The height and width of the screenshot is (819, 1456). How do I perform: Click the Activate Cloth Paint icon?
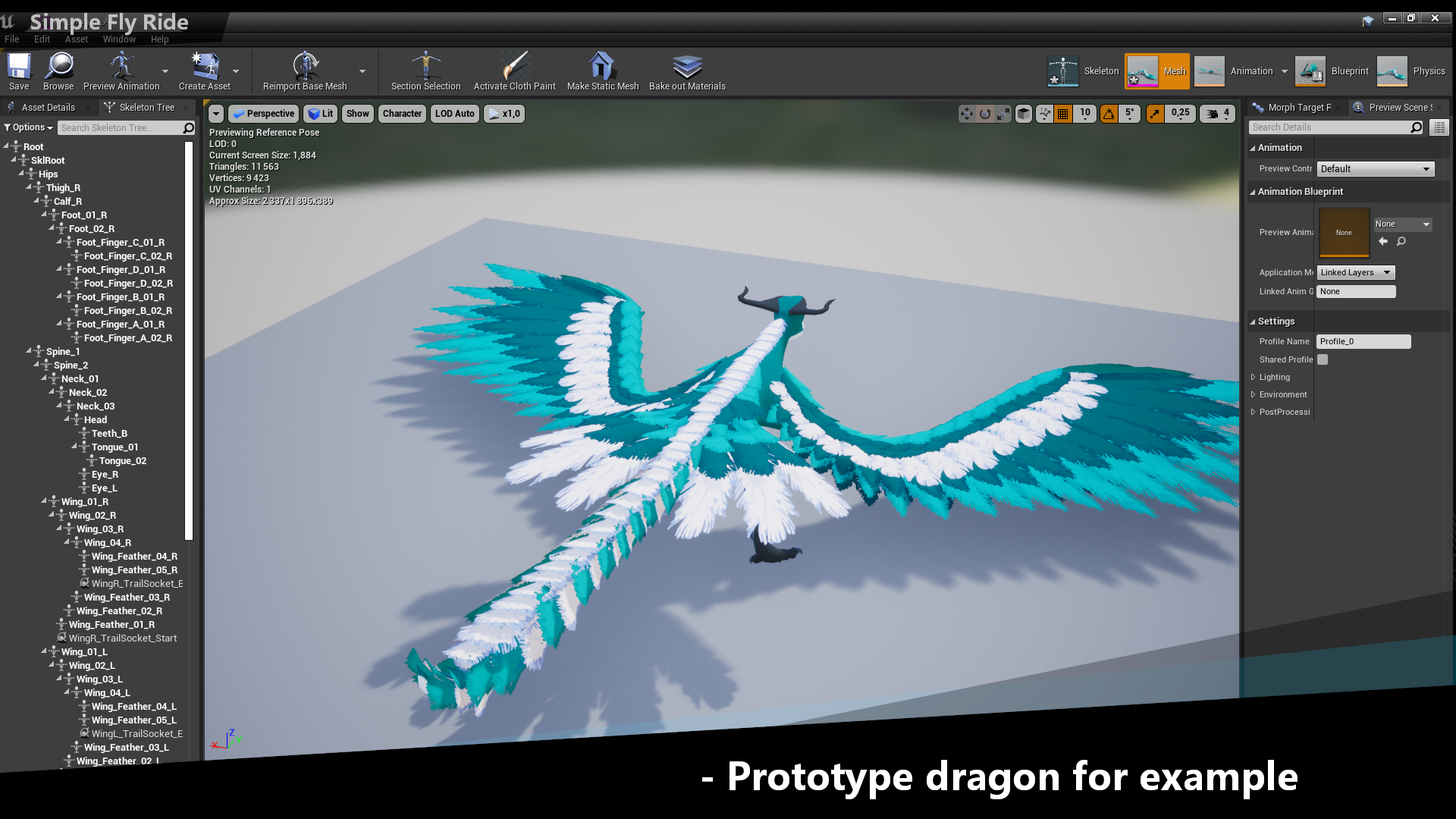(514, 70)
